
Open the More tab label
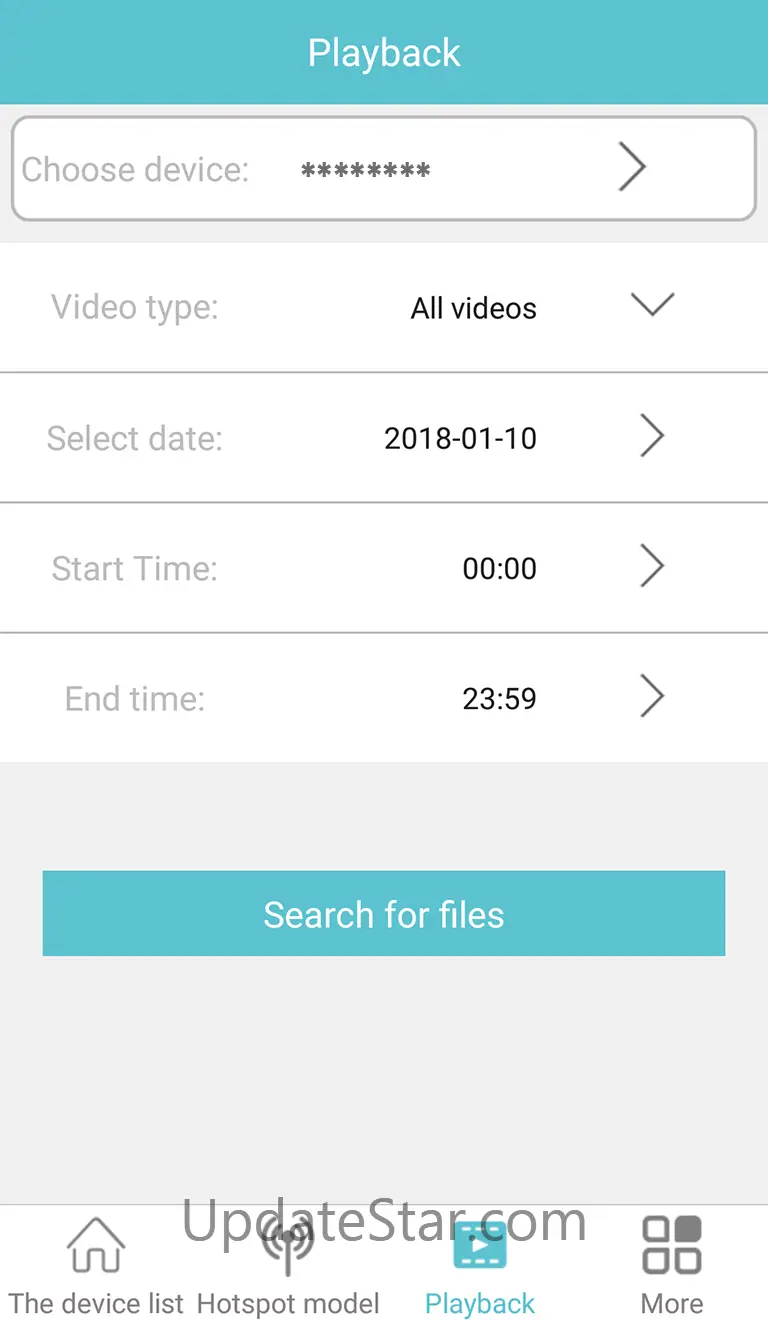pos(672,1304)
